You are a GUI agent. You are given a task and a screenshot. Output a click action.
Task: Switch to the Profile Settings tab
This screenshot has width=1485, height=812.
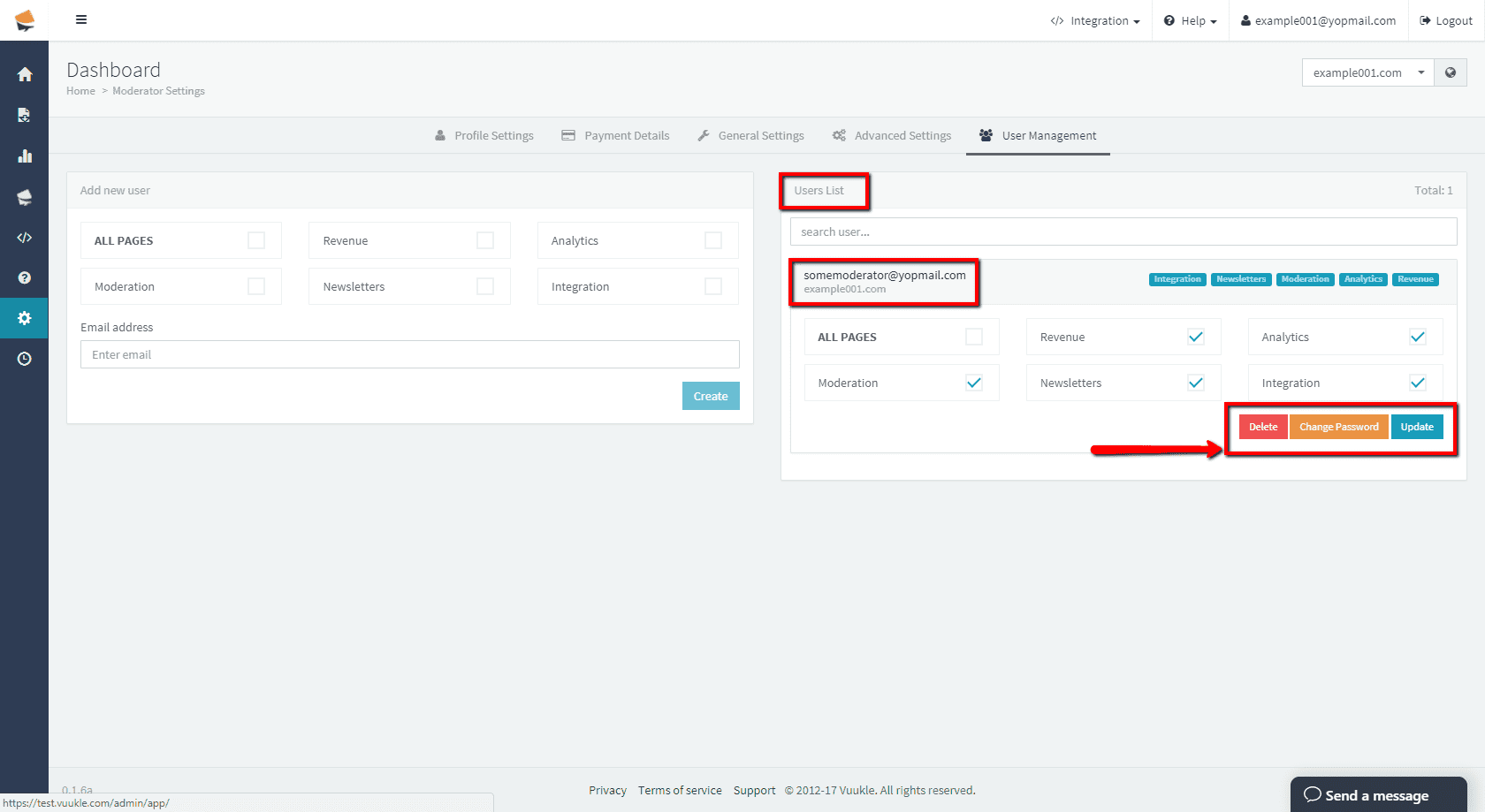(484, 135)
